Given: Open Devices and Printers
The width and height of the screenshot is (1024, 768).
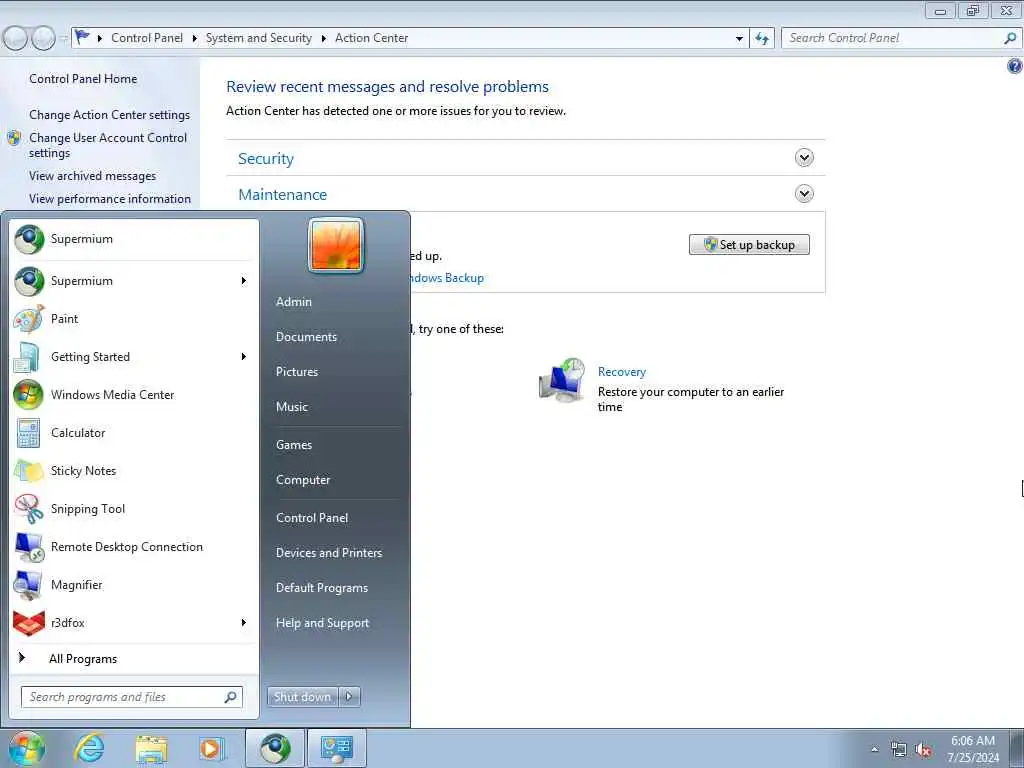Looking at the screenshot, I should point(328,552).
